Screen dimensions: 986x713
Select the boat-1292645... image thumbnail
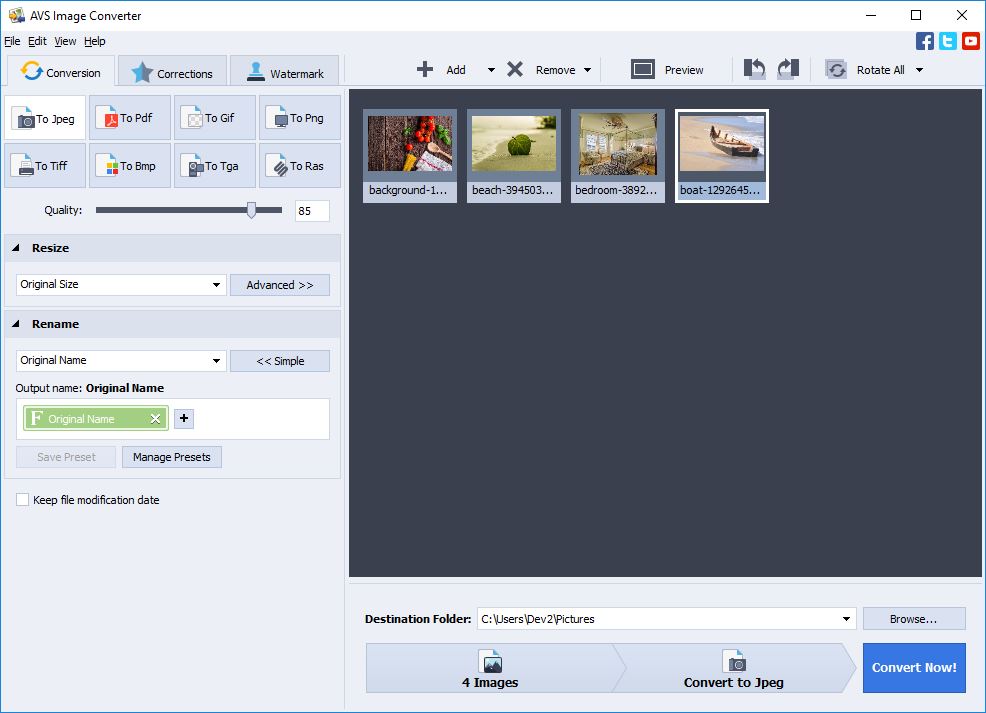click(x=722, y=156)
